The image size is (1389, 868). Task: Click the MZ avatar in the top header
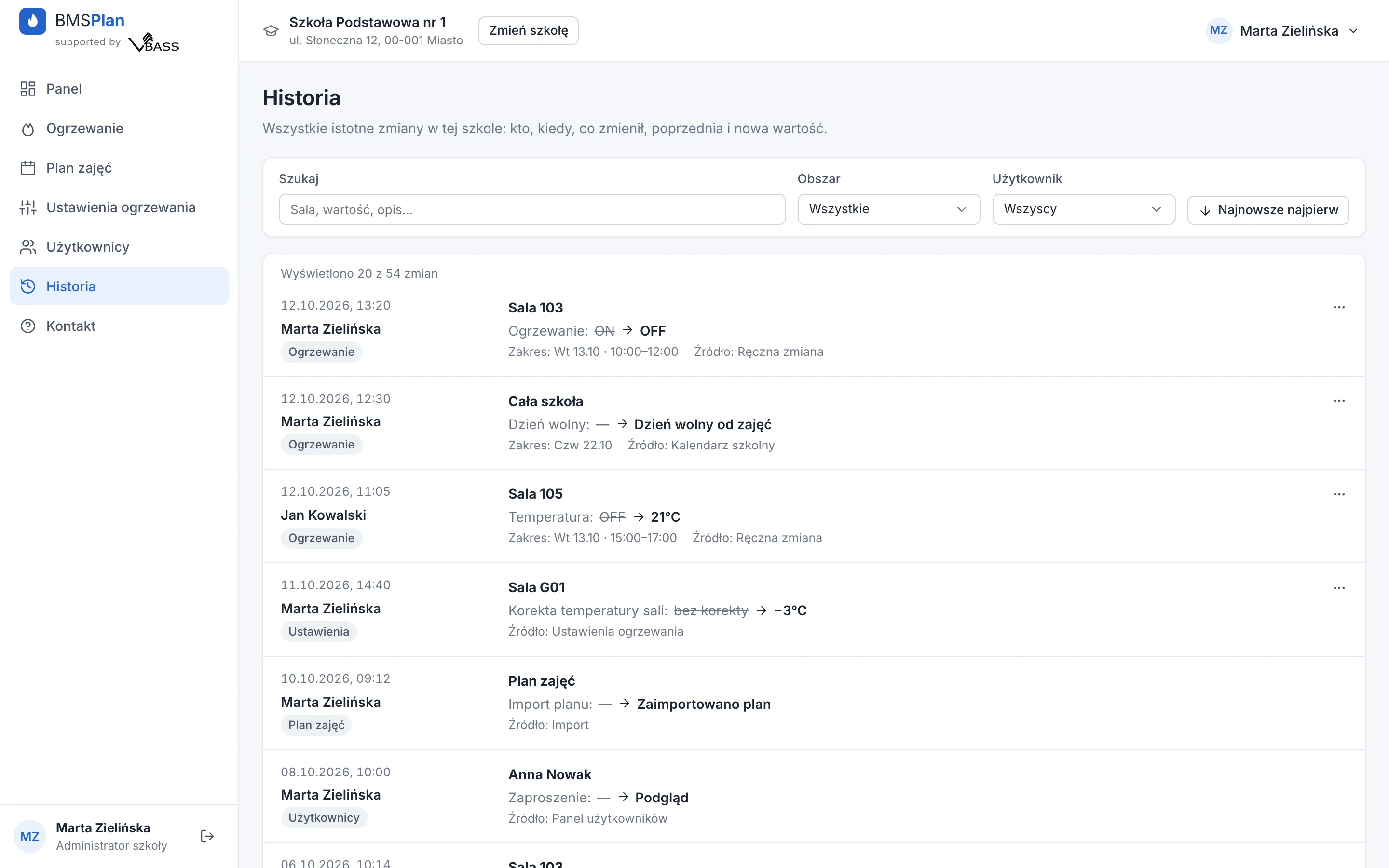[x=1219, y=30]
